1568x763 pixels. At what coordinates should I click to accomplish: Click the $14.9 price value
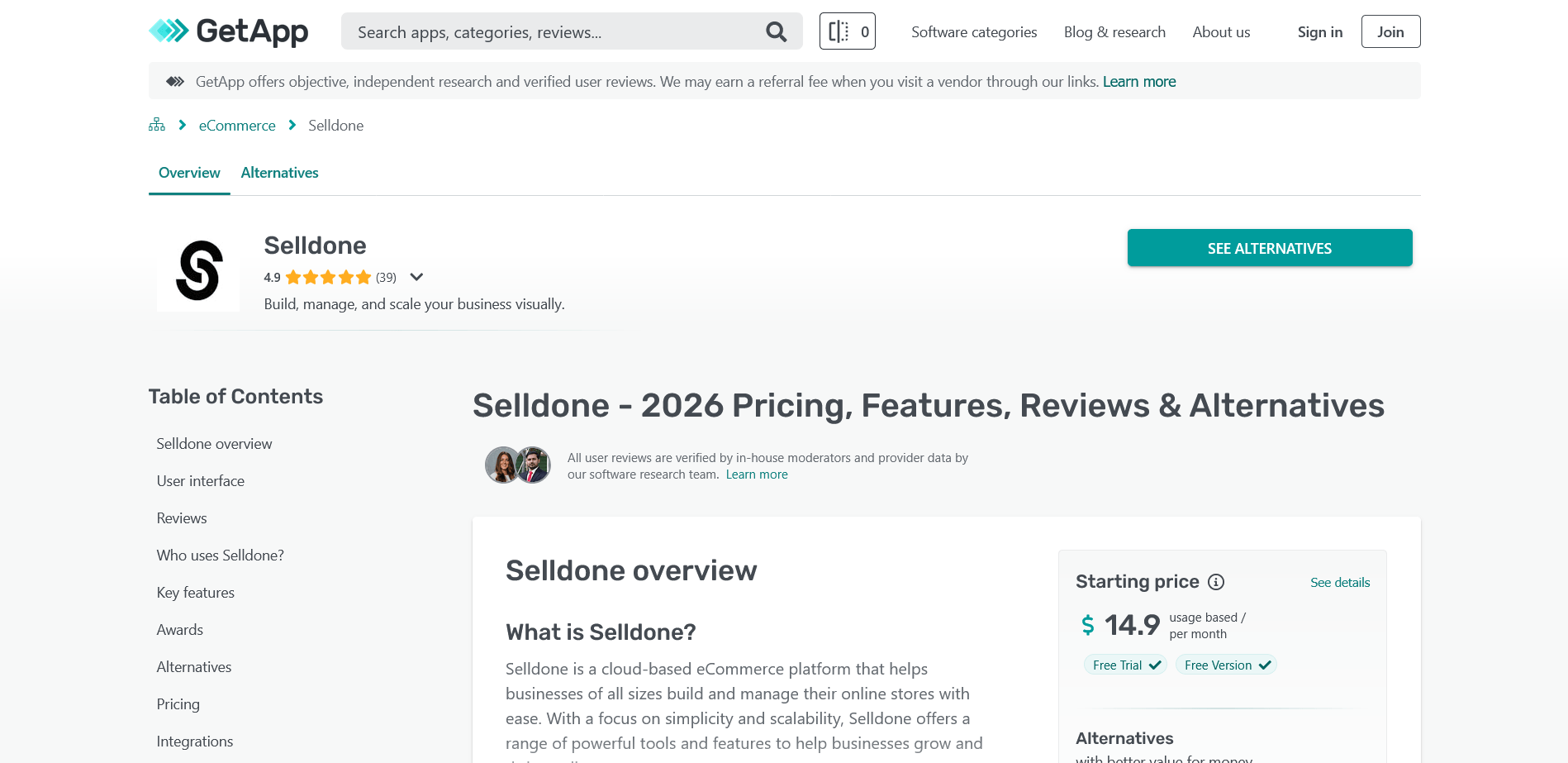[1121, 625]
